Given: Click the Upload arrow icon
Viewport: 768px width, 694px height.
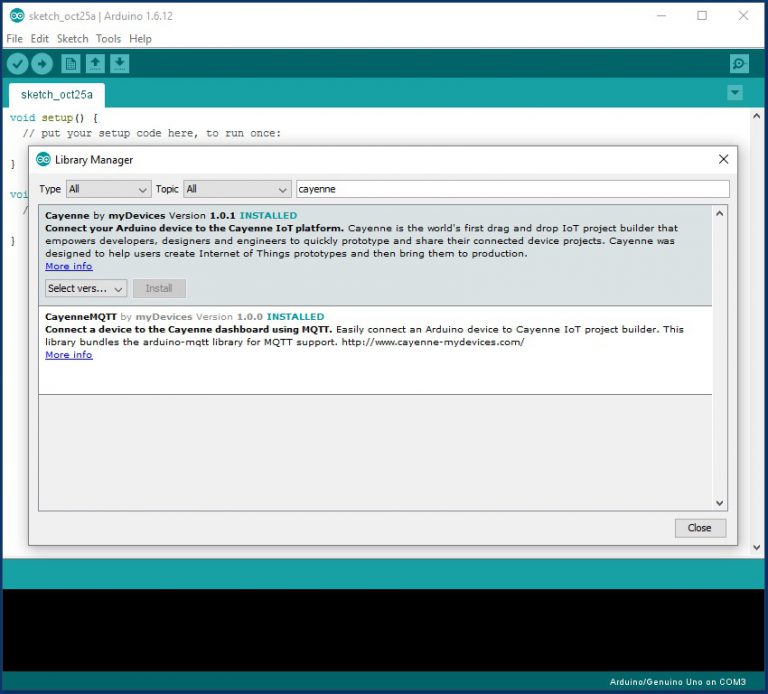Looking at the screenshot, I should [42, 64].
